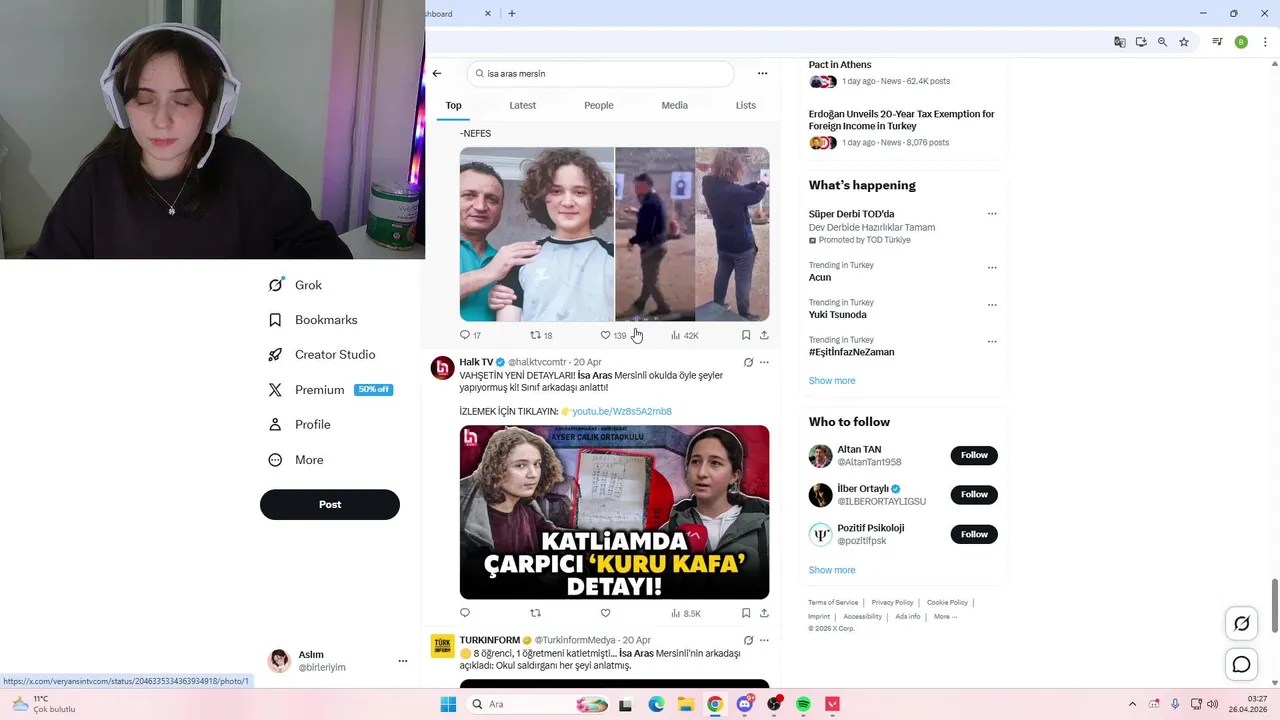Open Discord from the taskbar
Image resolution: width=1280 pixels, height=720 pixels.
click(745, 704)
